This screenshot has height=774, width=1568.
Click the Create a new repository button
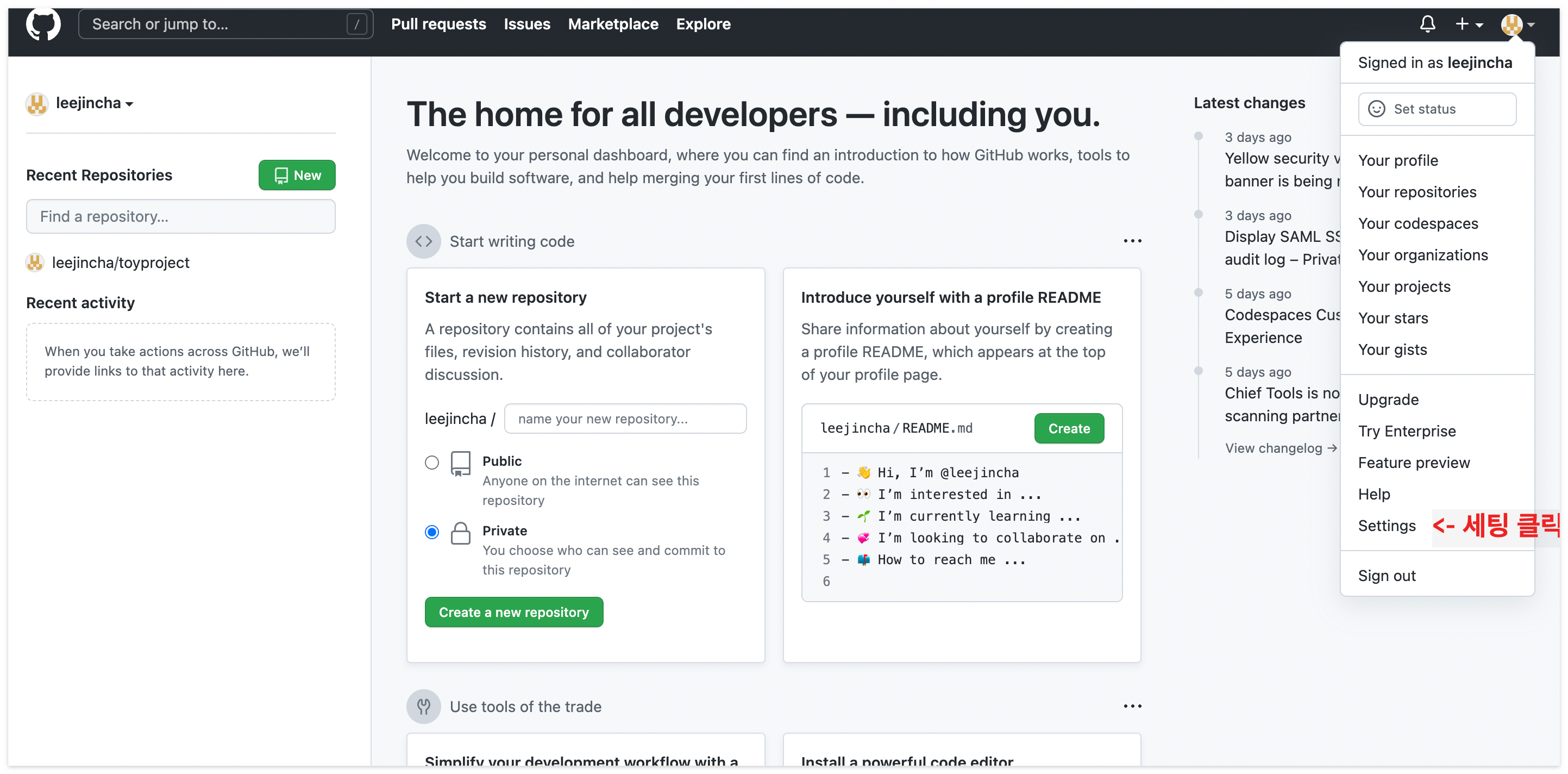(x=514, y=612)
